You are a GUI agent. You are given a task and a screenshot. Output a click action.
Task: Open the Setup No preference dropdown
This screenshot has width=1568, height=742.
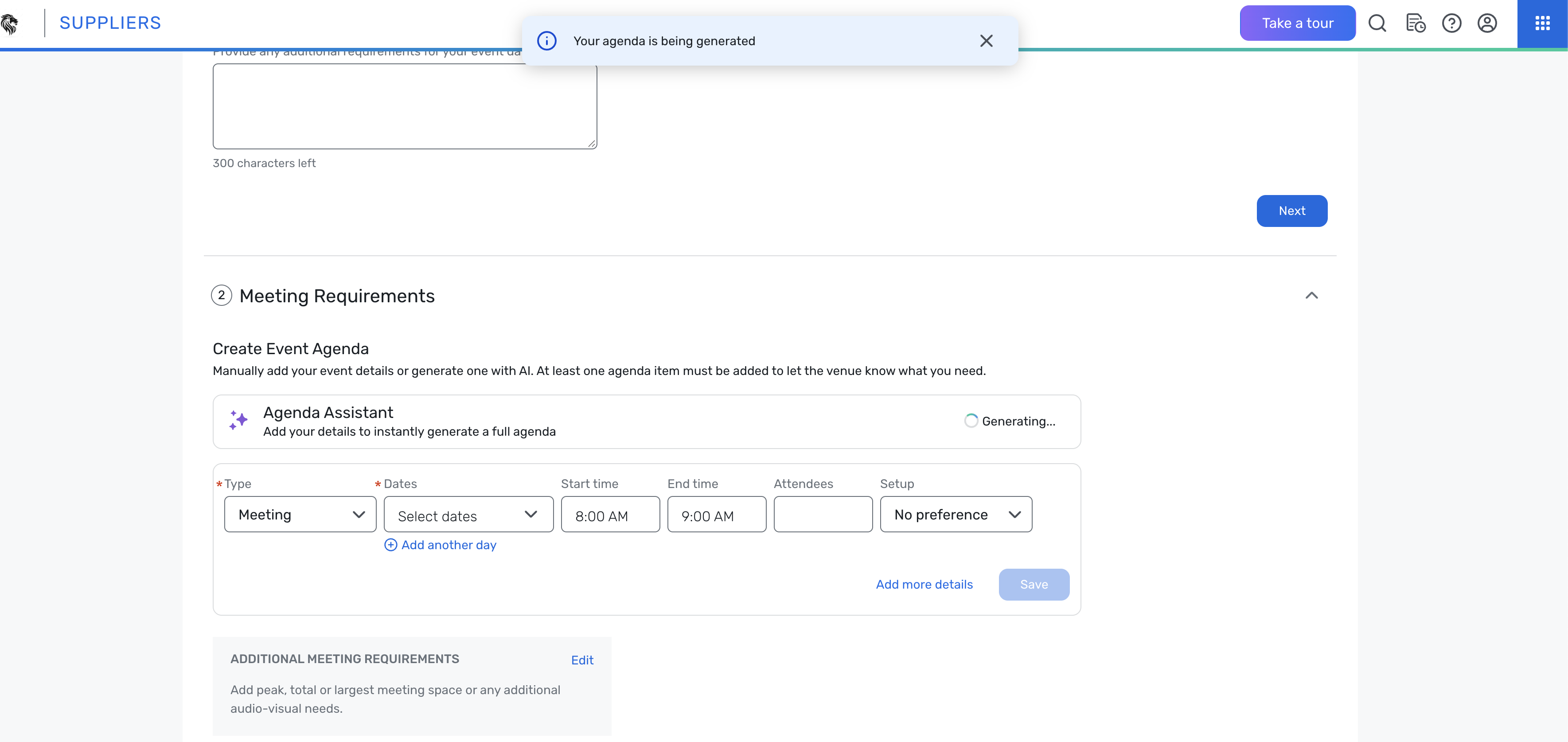pyautogui.click(x=956, y=514)
